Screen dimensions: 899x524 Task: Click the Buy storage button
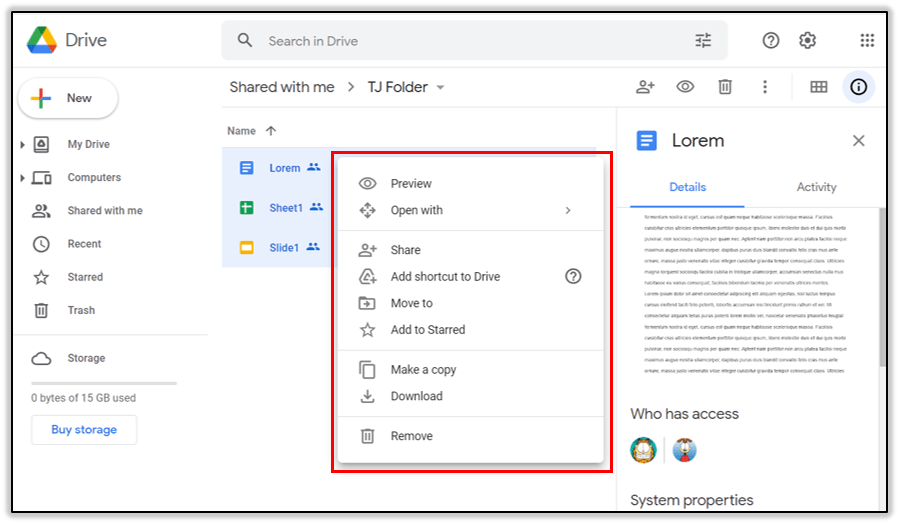84,430
